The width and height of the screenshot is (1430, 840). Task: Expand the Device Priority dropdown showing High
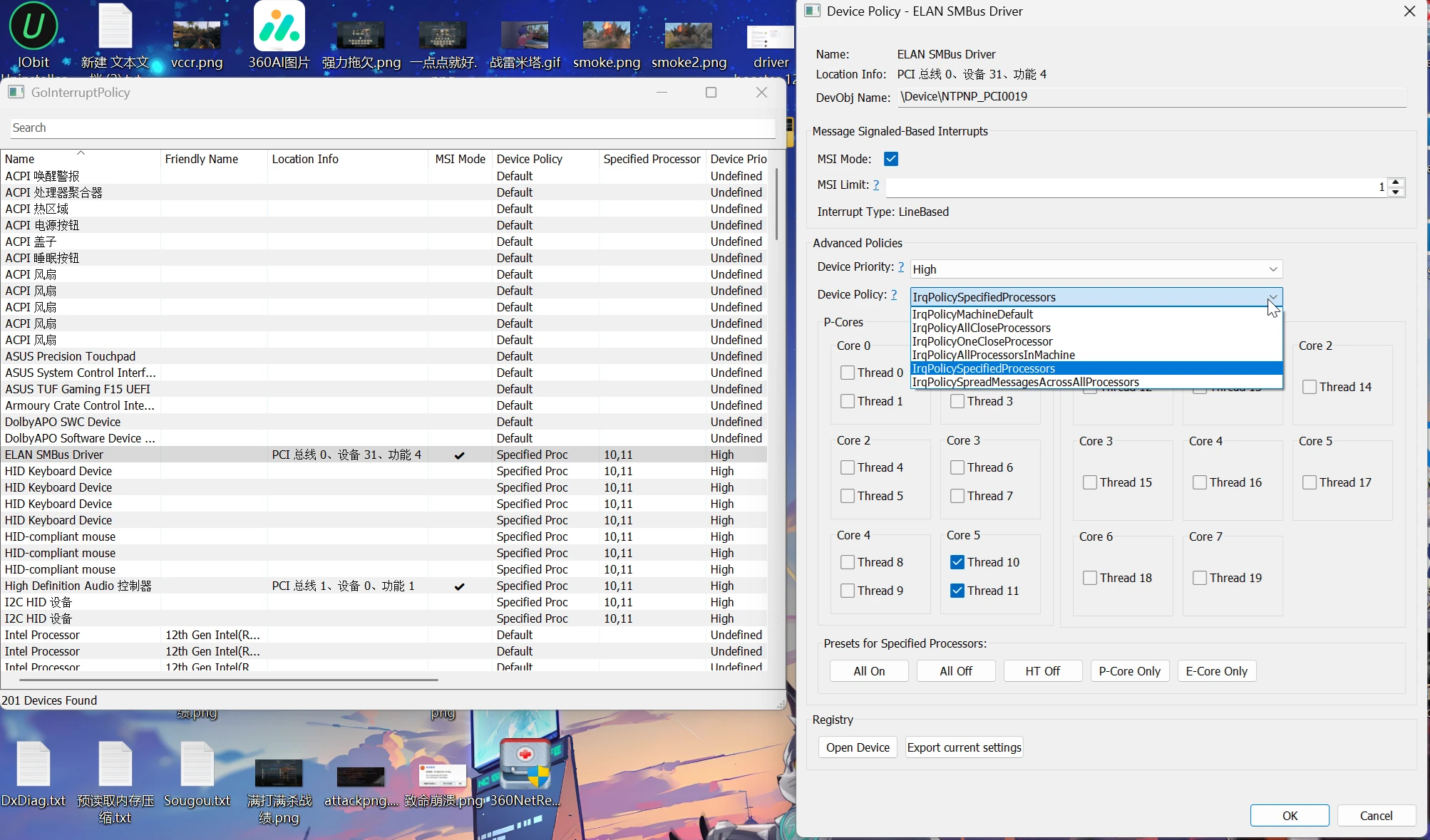point(1272,269)
